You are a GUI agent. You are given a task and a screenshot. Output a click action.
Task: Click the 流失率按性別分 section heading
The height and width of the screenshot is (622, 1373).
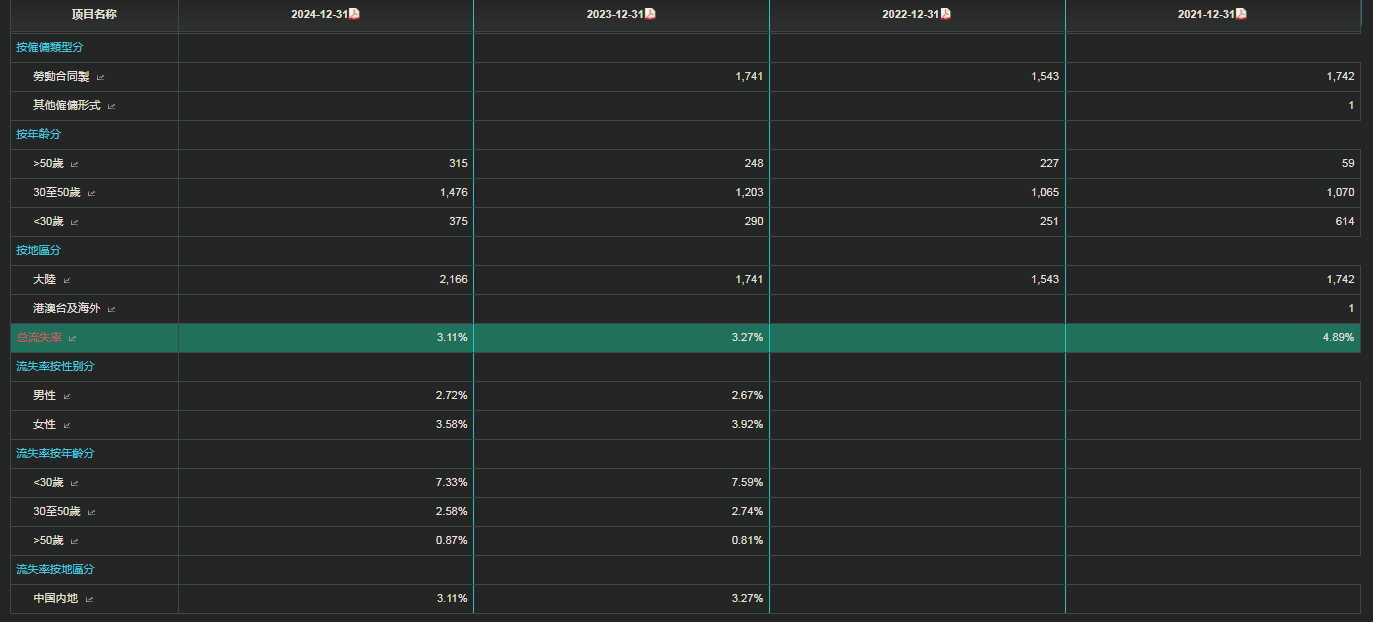click(55, 366)
